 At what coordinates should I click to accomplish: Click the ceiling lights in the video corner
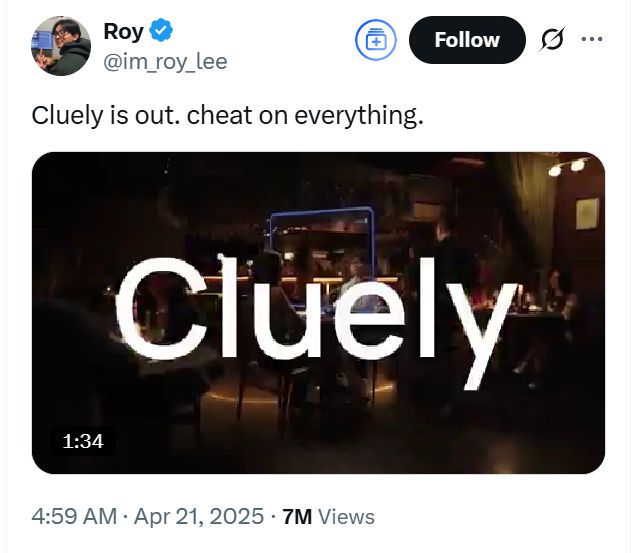point(566,168)
